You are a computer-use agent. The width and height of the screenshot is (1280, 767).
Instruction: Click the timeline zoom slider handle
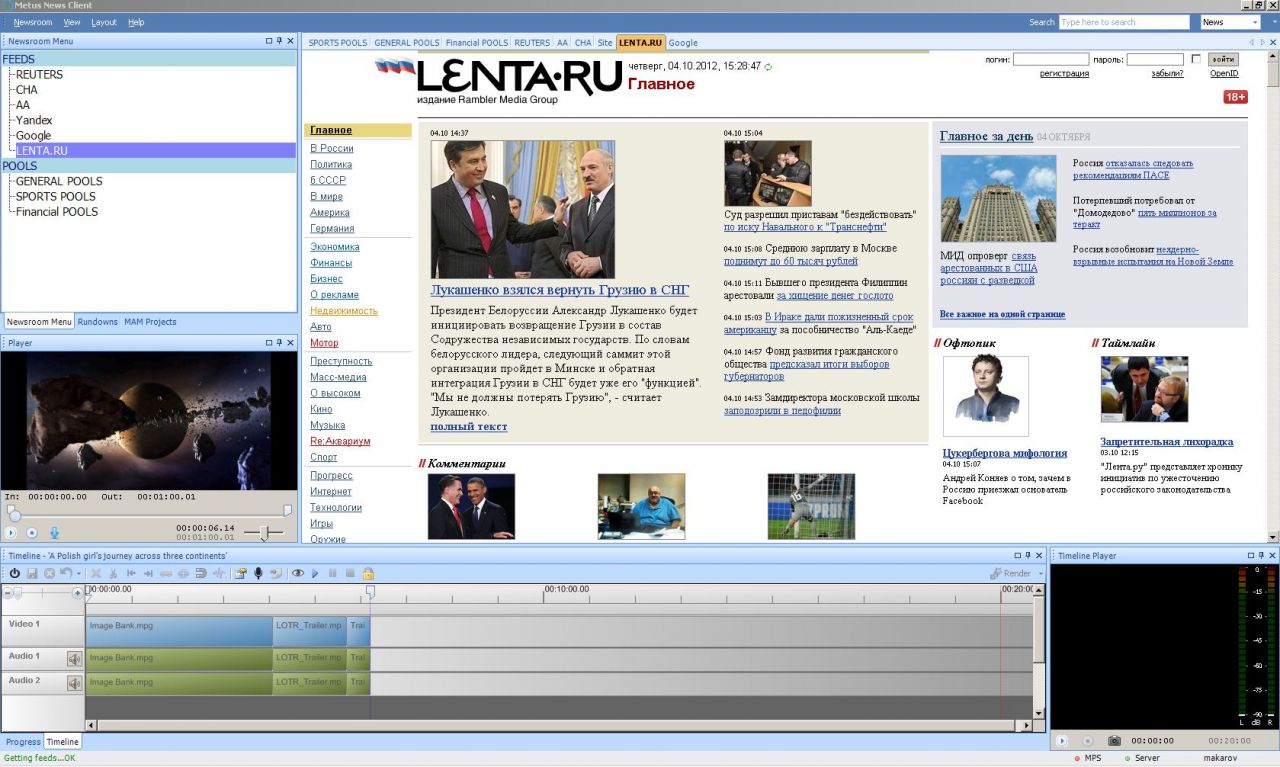[17, 593]
